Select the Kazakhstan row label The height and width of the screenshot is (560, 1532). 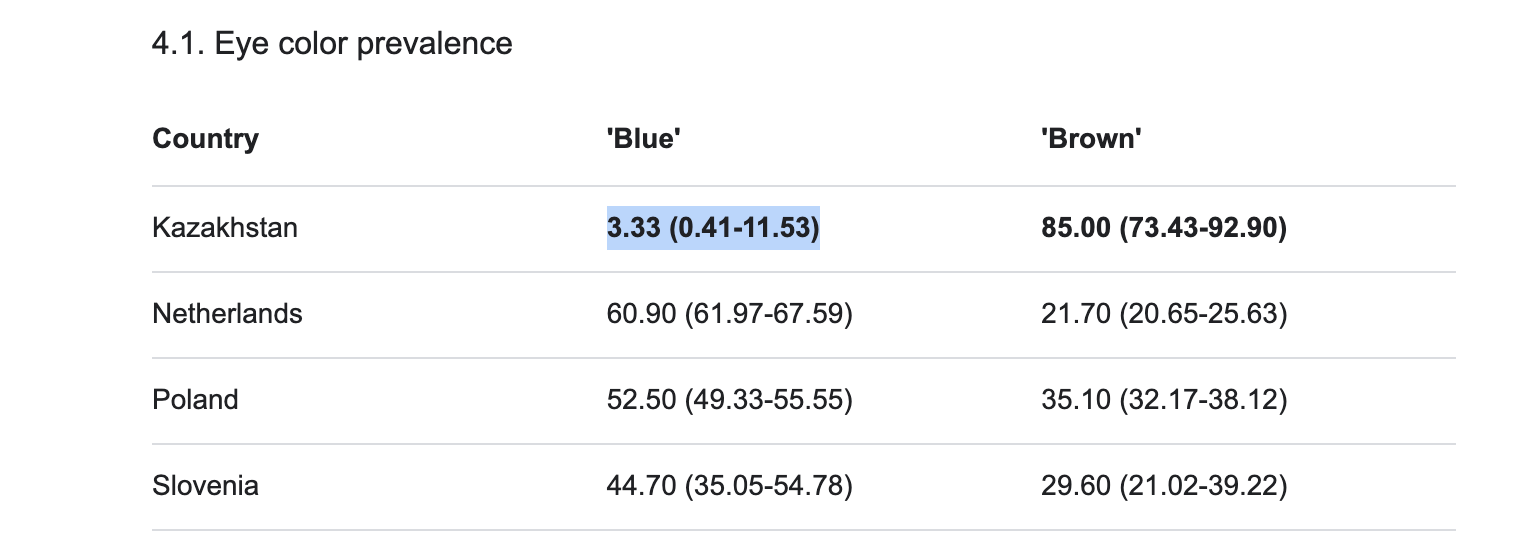[225, 228]
